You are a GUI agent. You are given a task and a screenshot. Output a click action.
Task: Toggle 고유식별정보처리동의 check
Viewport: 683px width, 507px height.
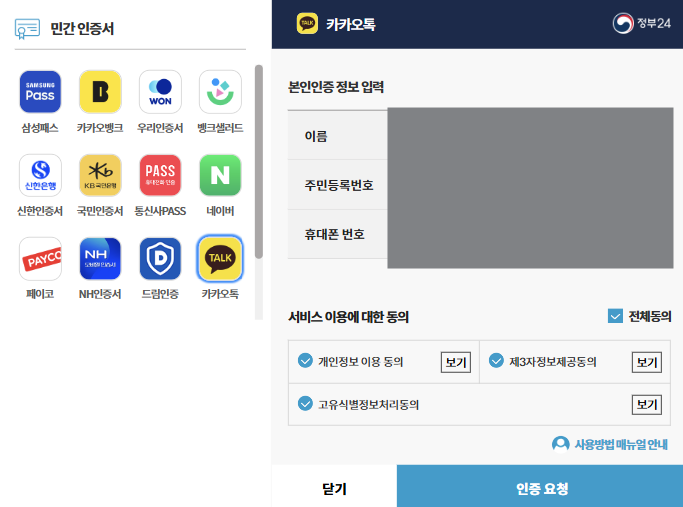[x=305, y=403]
